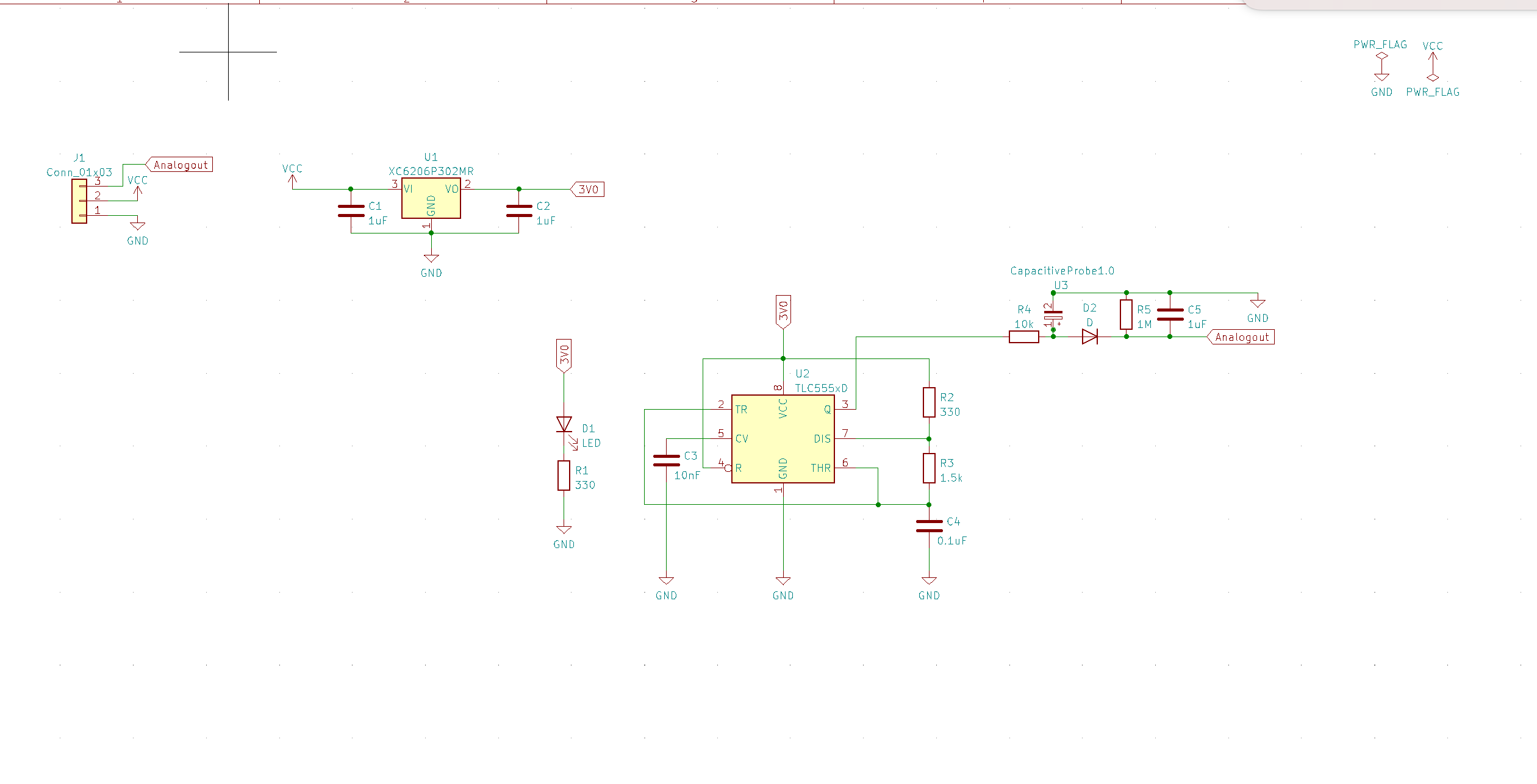Select the PWR_FLAG symbol above top-right GND

pos(1382,56)
